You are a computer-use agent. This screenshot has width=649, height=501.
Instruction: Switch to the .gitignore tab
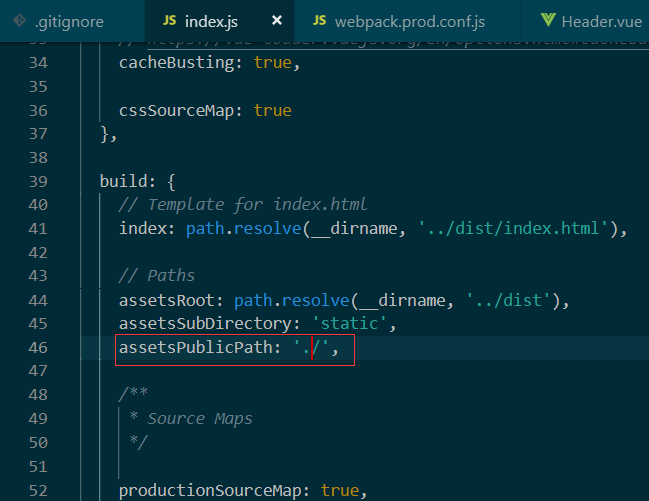[x=68, y=20]
